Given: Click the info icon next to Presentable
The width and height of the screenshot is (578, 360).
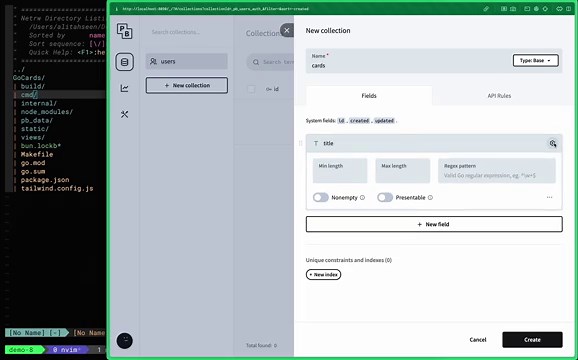Looking at the screenshot, I should 430,198.
